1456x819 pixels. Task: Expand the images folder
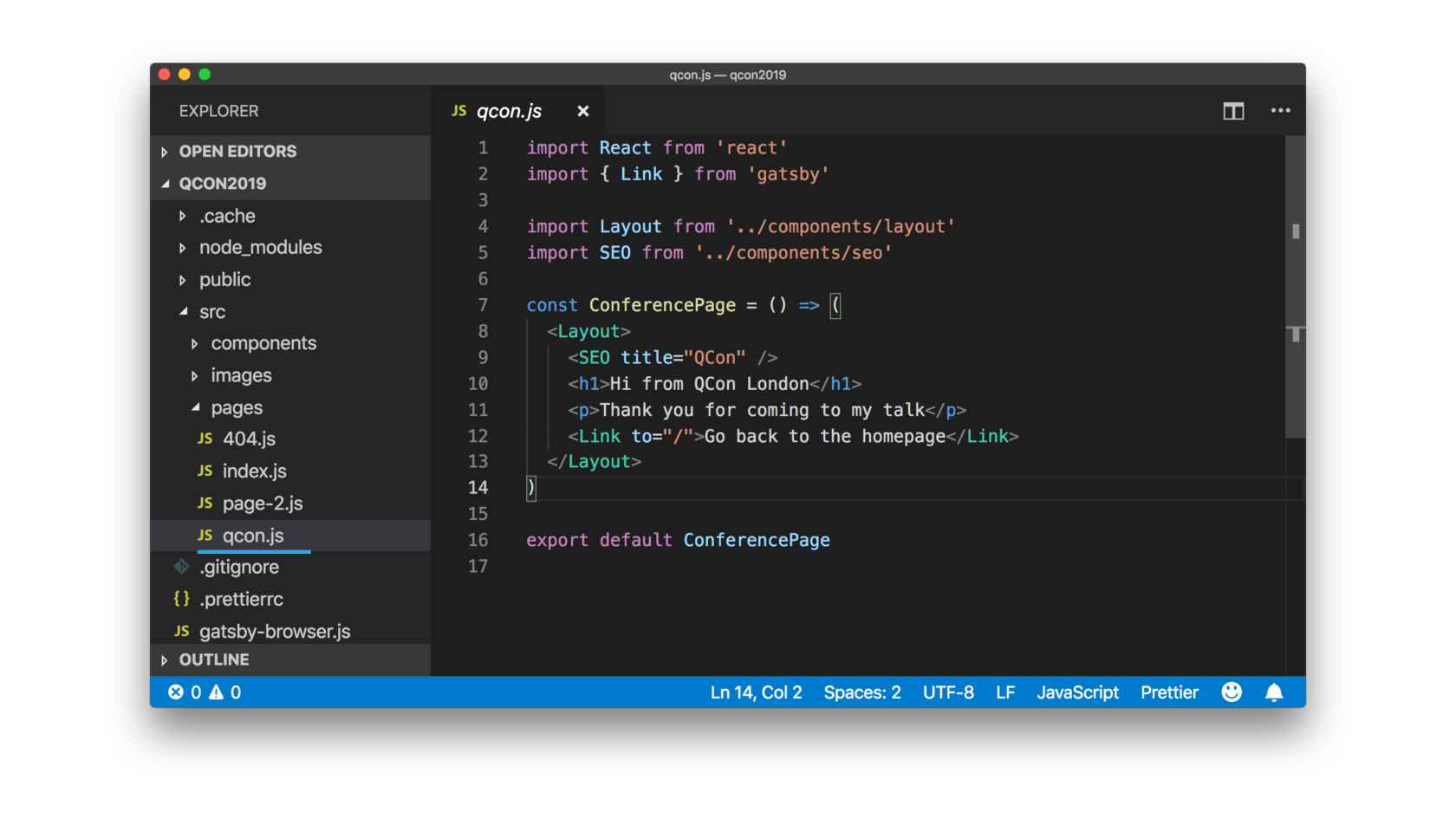tap(195, 375)
